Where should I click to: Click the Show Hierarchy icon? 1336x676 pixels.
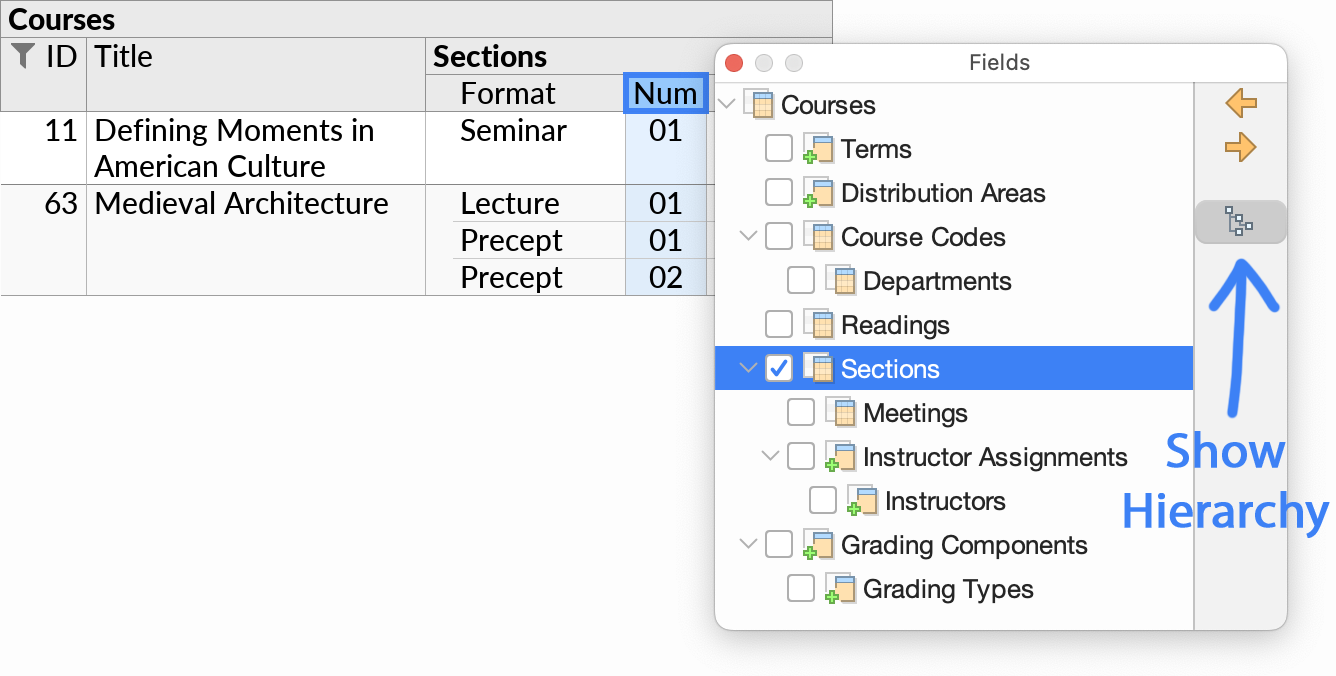click(x=1240, y=221)
